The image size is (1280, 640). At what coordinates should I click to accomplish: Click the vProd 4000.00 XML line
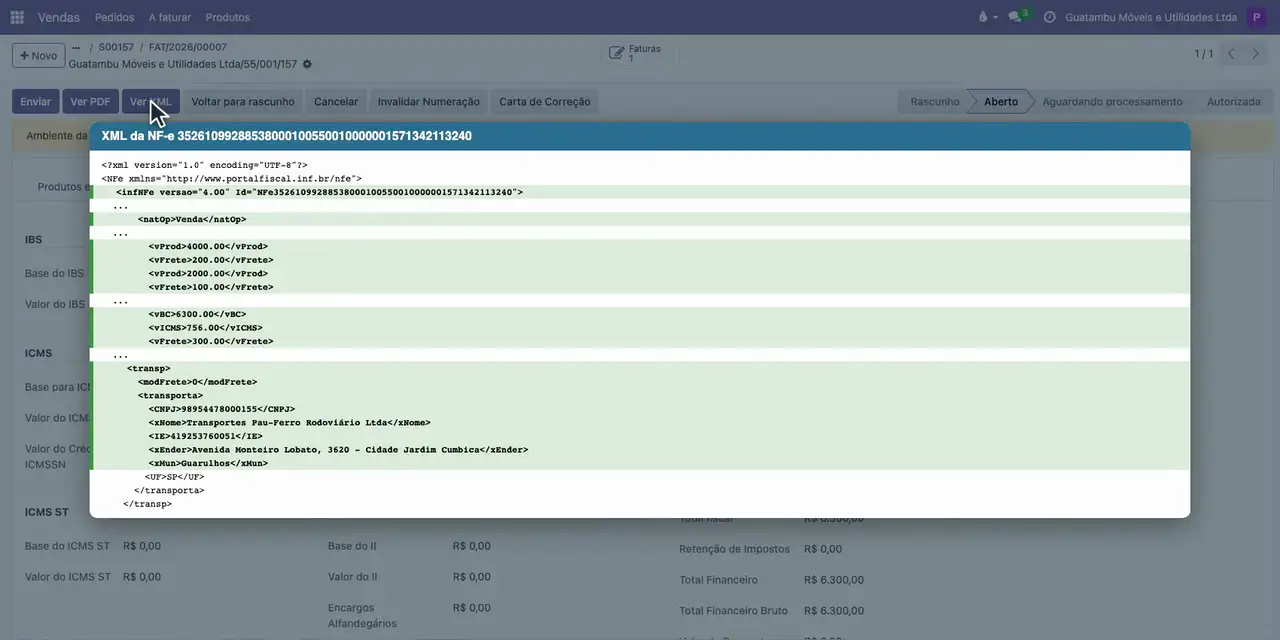208,246
